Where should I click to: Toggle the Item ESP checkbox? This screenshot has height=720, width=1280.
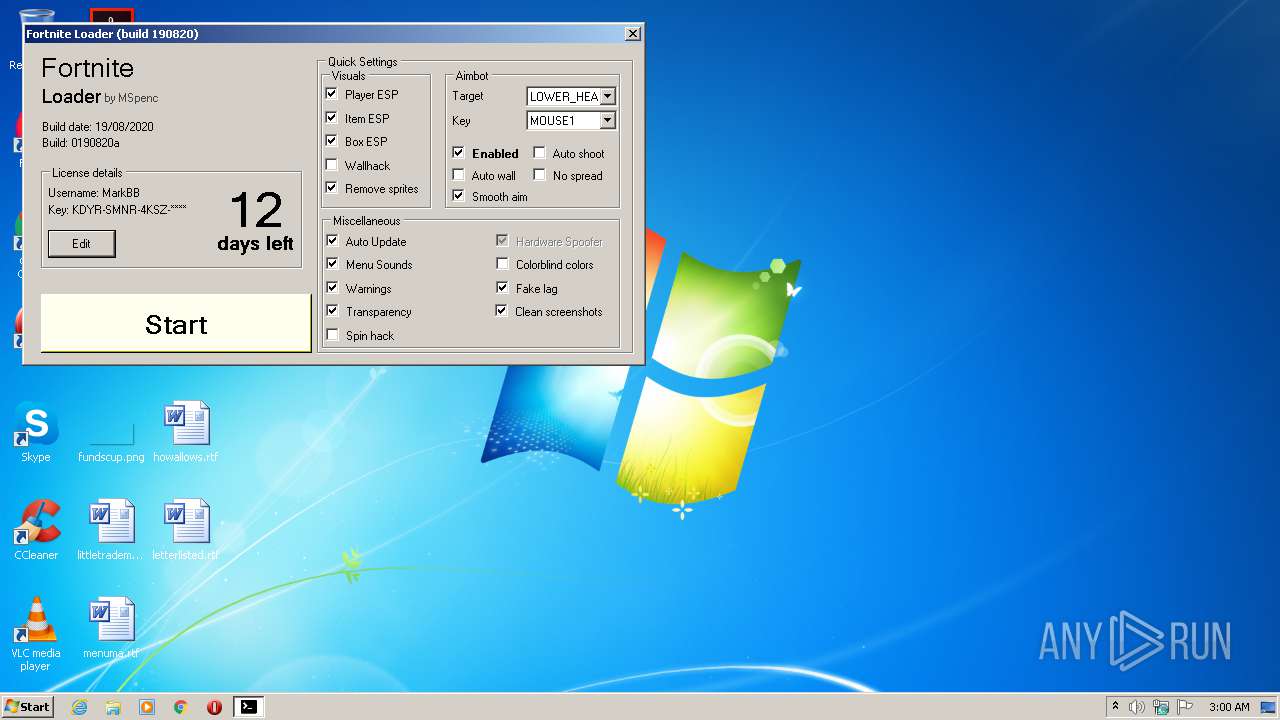[x=332, y=118]
